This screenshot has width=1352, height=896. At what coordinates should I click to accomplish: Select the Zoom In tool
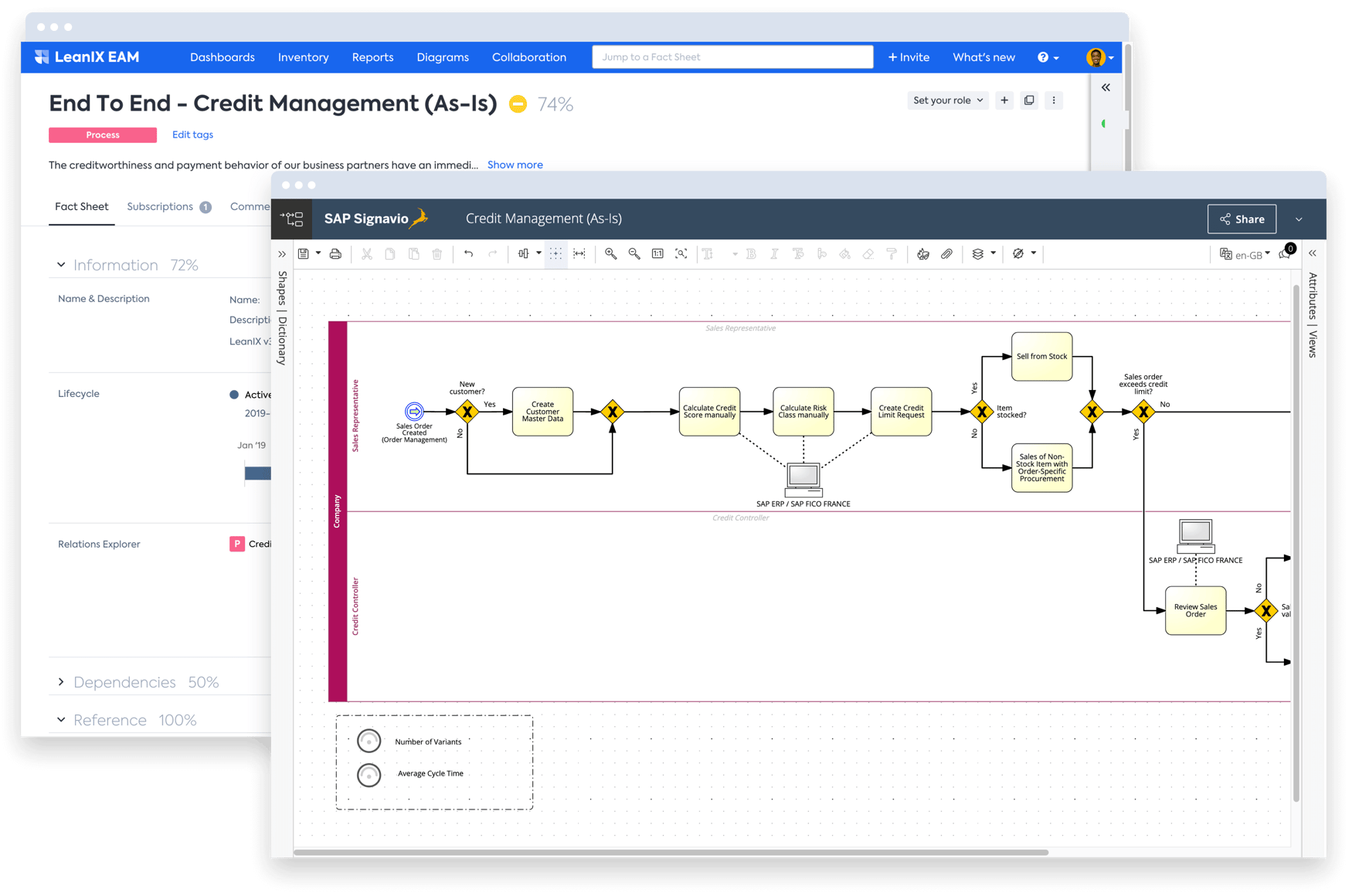coord(610,253)
